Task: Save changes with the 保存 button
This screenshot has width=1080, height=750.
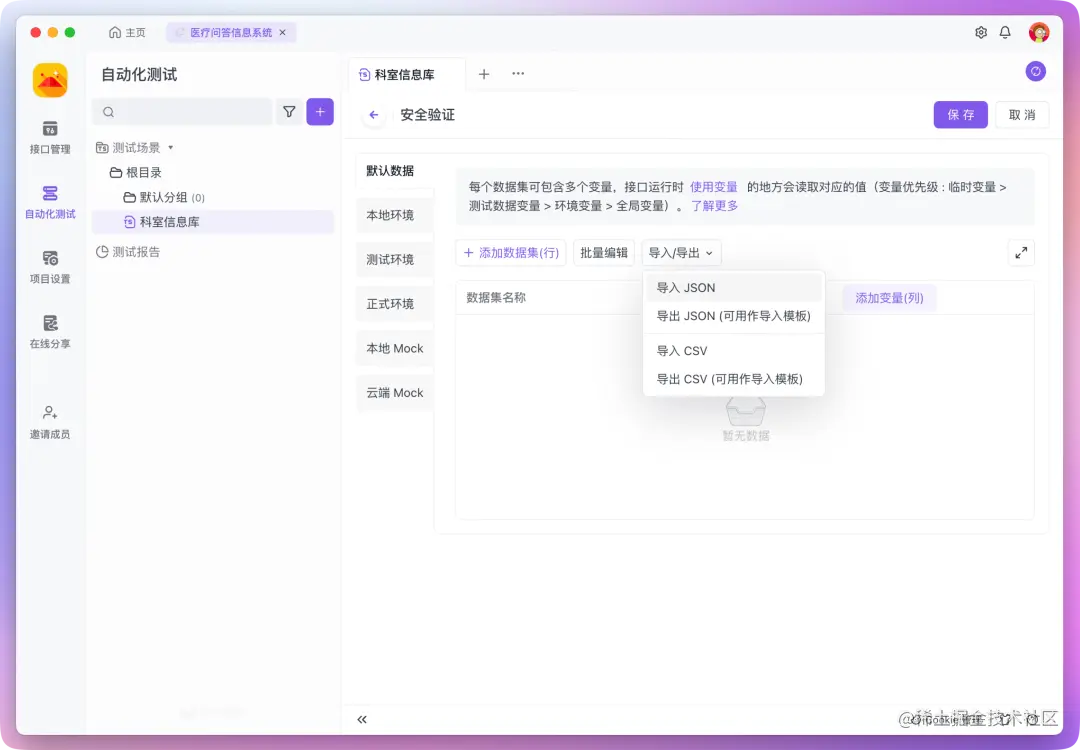Action: (x=960, y=115)
